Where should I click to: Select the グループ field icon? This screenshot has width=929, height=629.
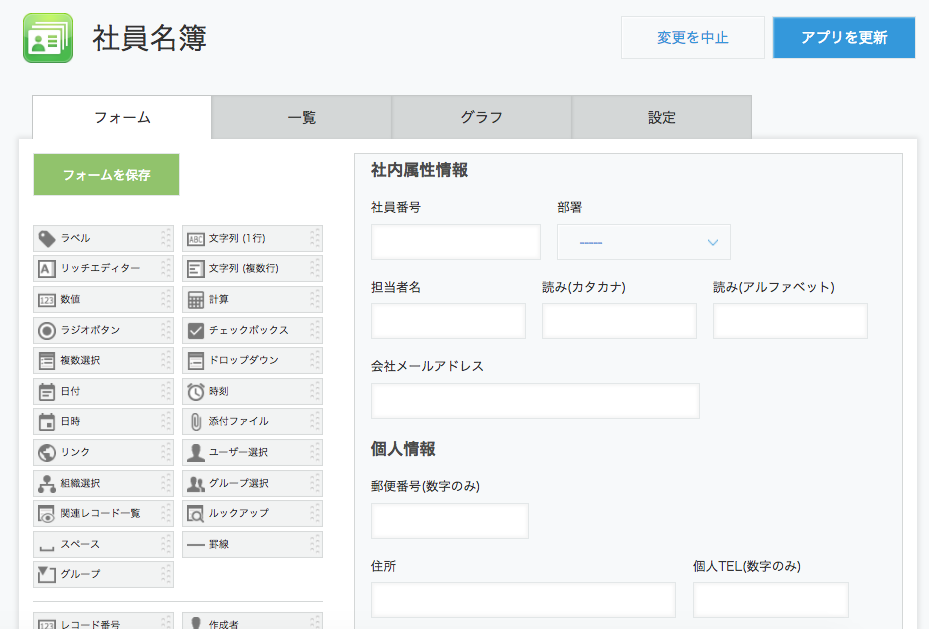point(47,575)
